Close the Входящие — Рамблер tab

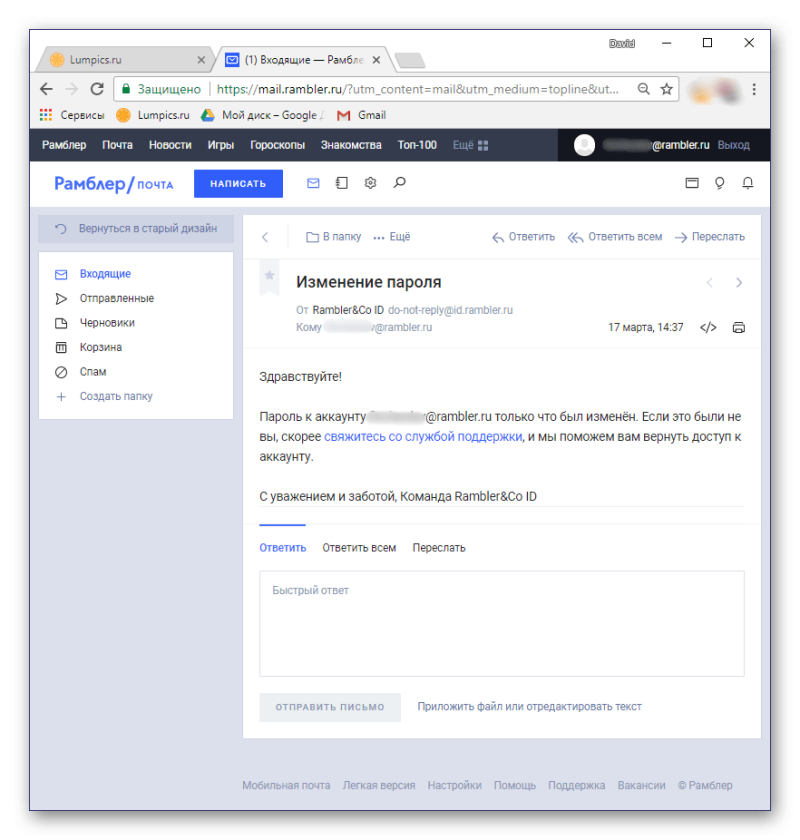377,60
